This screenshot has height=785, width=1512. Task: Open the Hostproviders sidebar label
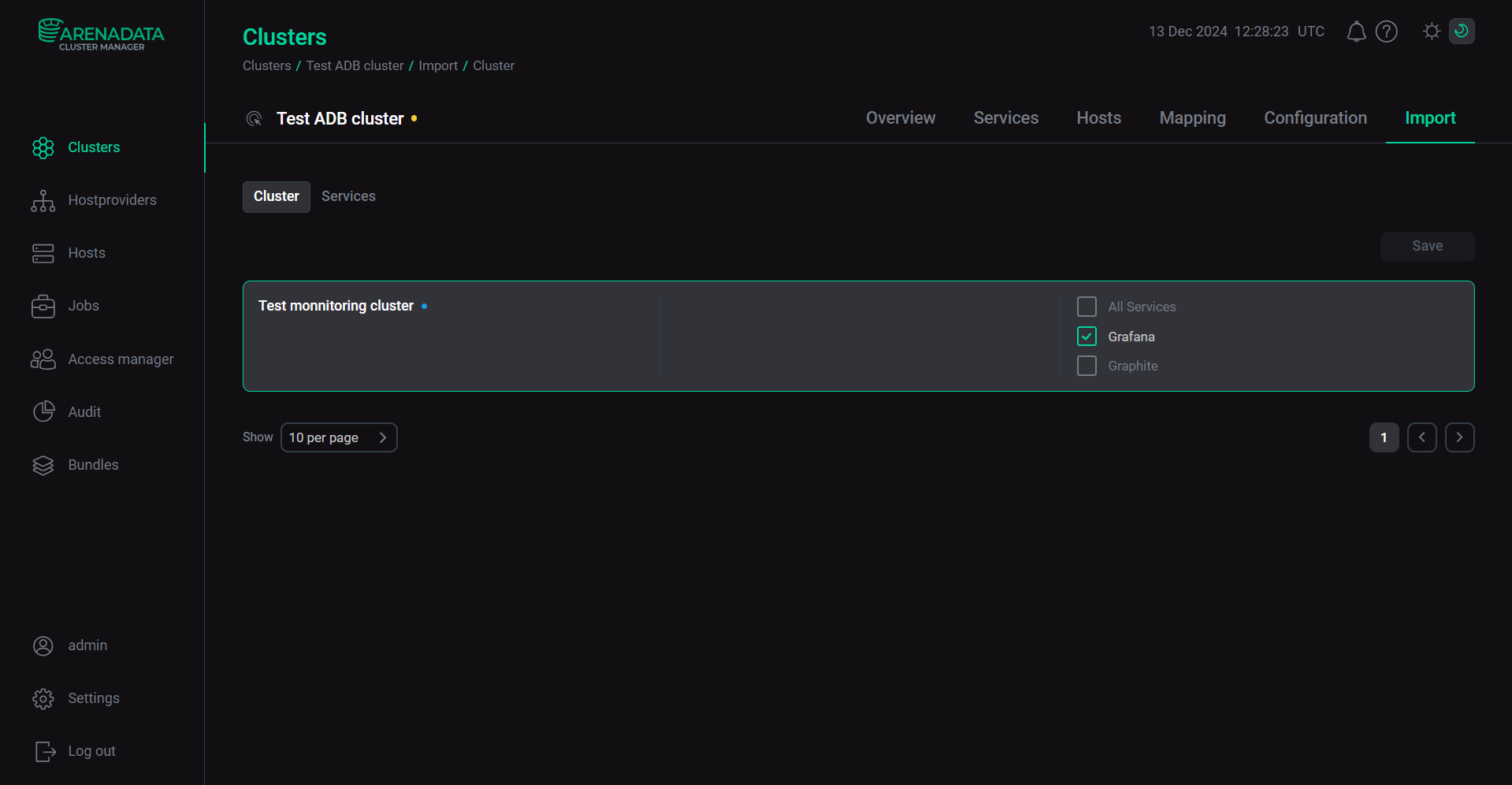click(113, 200)
